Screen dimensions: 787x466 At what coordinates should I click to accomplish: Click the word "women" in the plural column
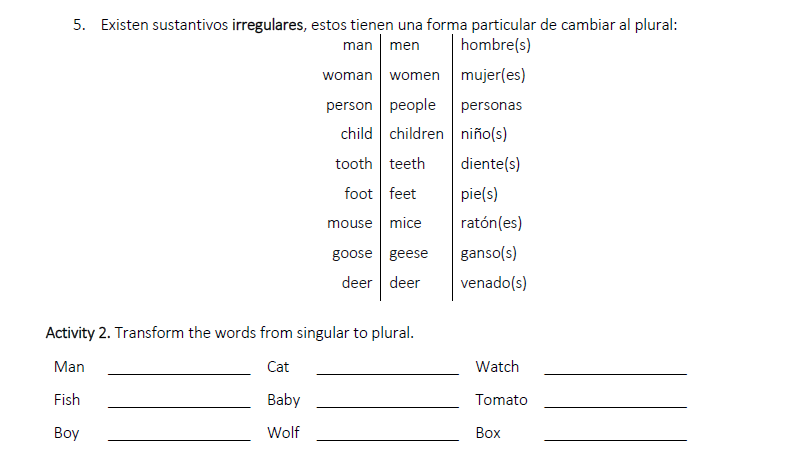click(x=414, y=75)
